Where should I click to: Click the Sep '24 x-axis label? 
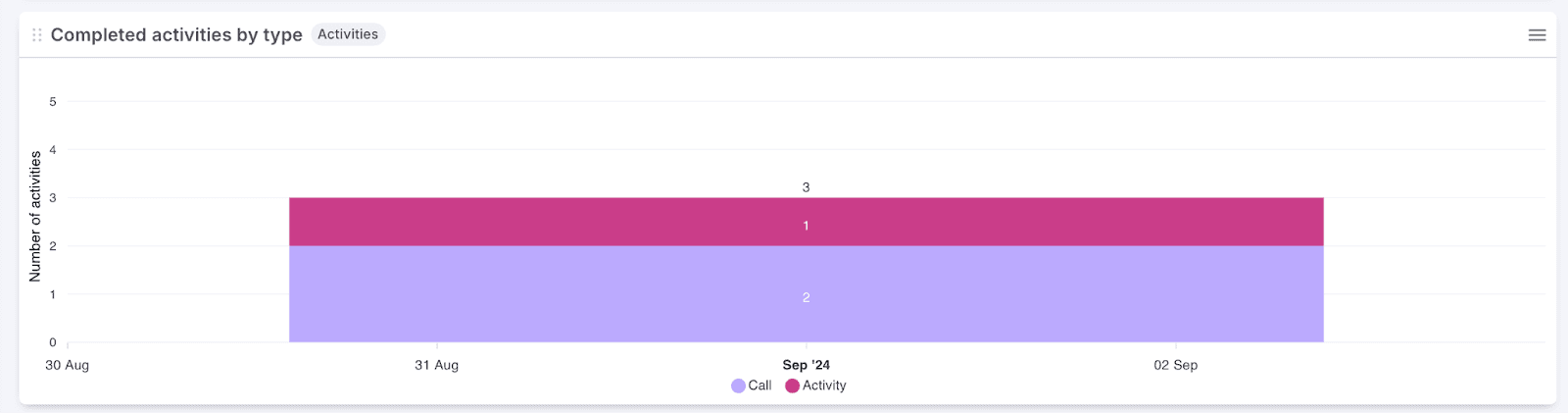[806, 365]
